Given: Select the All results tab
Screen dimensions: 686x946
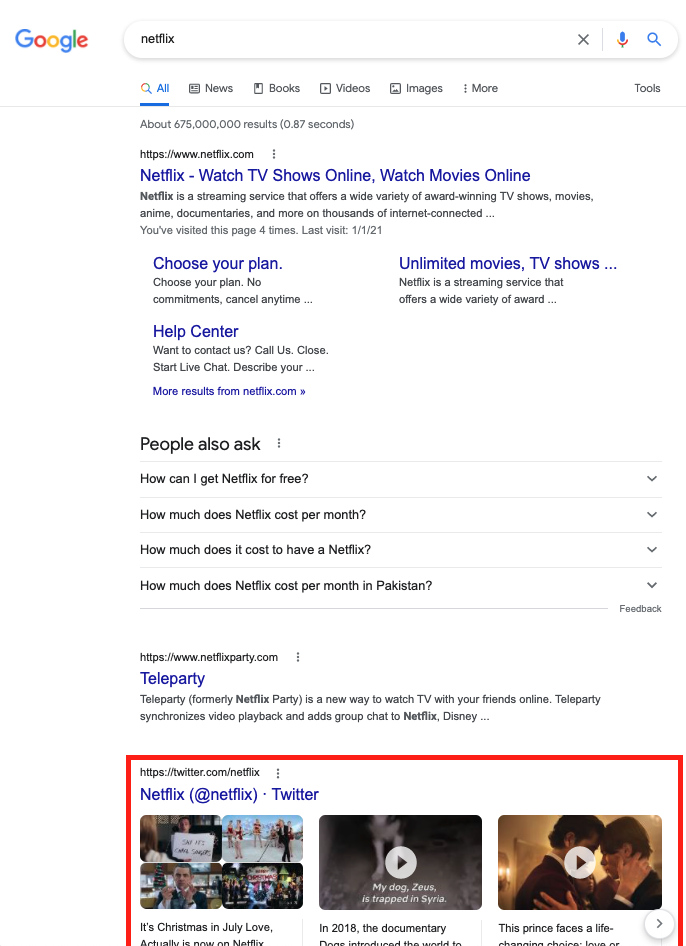Looking at the screenshot, I should tap(155, 88).
